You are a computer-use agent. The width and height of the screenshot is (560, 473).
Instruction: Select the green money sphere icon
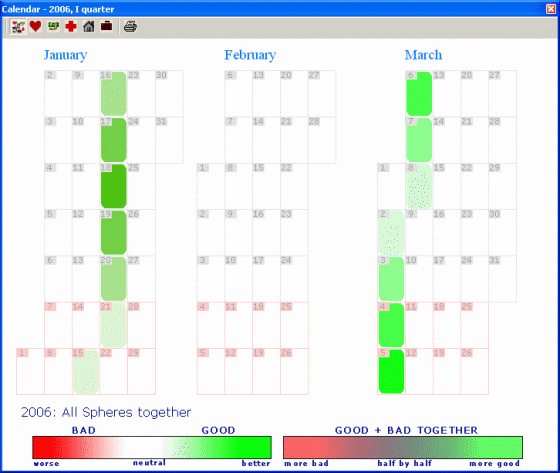pos(53,26)
